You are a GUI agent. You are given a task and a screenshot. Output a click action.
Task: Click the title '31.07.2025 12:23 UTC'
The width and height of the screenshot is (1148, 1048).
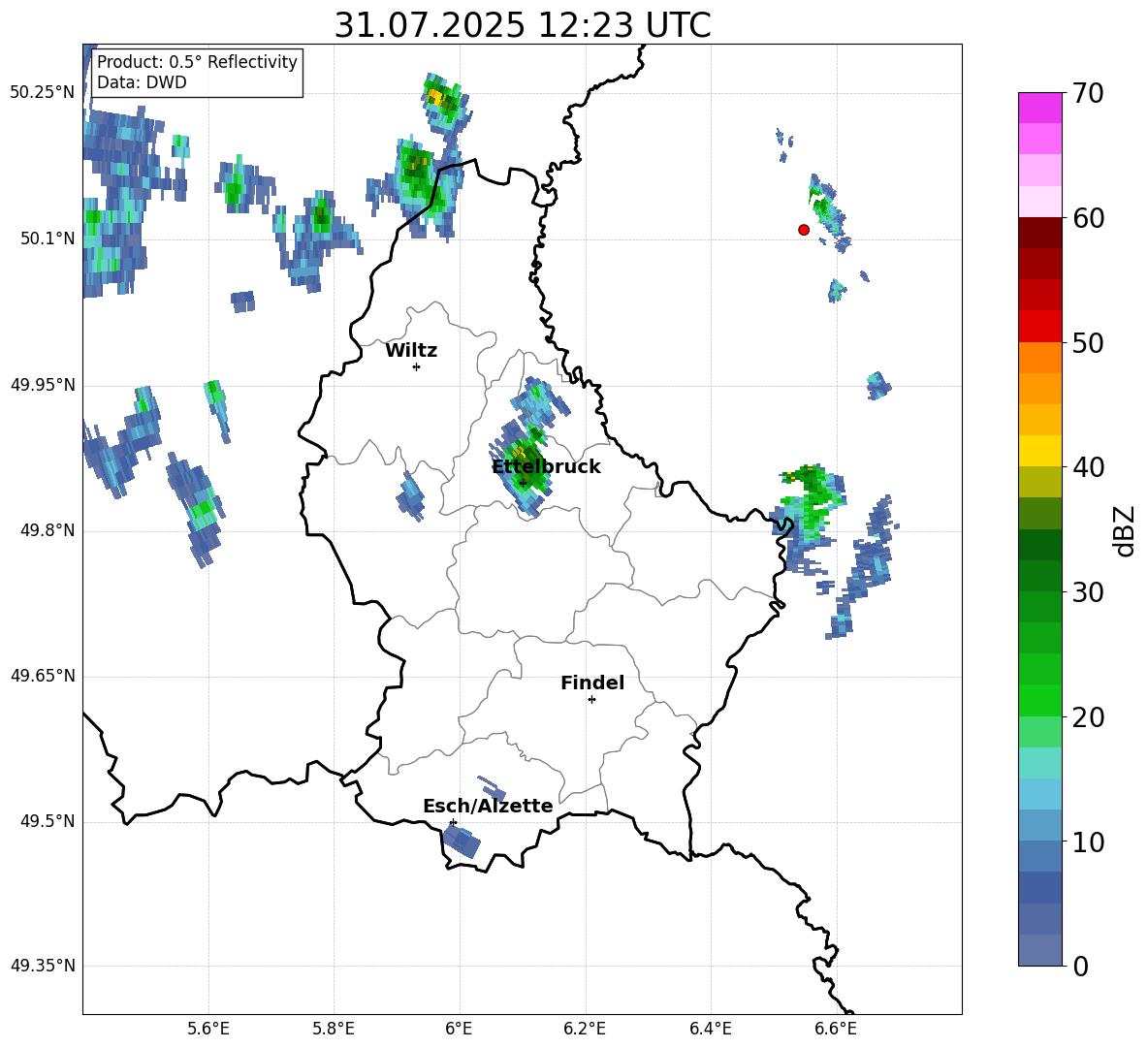pyautogui.click(x=522, y=26)
